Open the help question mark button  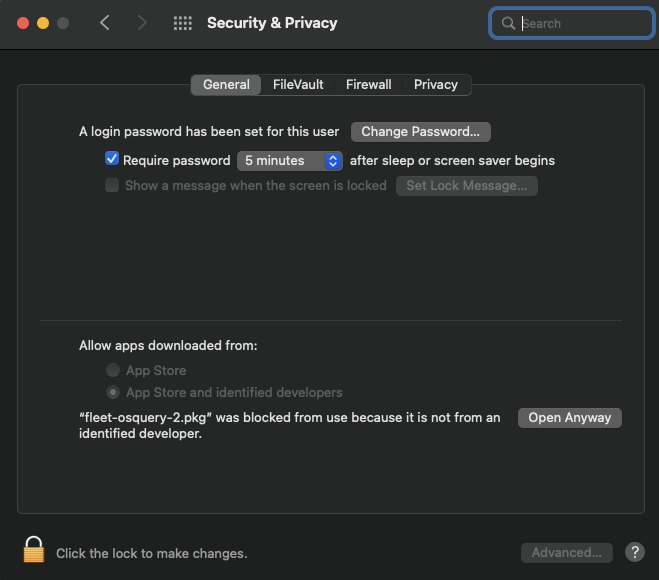(635, 552)
